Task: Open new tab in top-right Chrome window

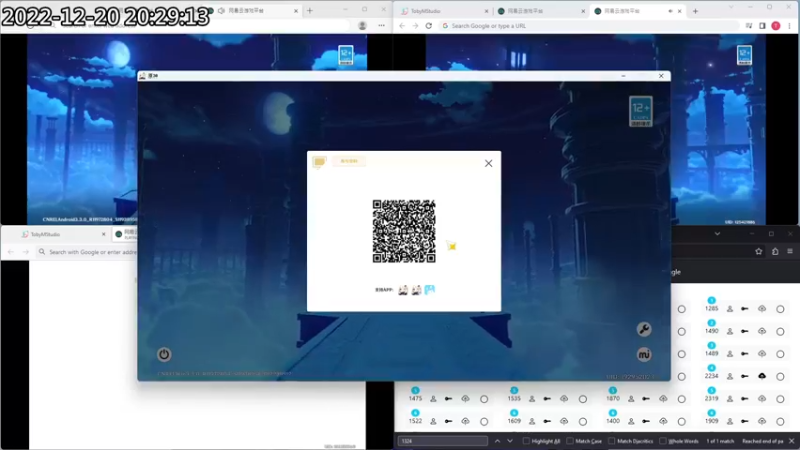Action: click(x=695, y=11)
